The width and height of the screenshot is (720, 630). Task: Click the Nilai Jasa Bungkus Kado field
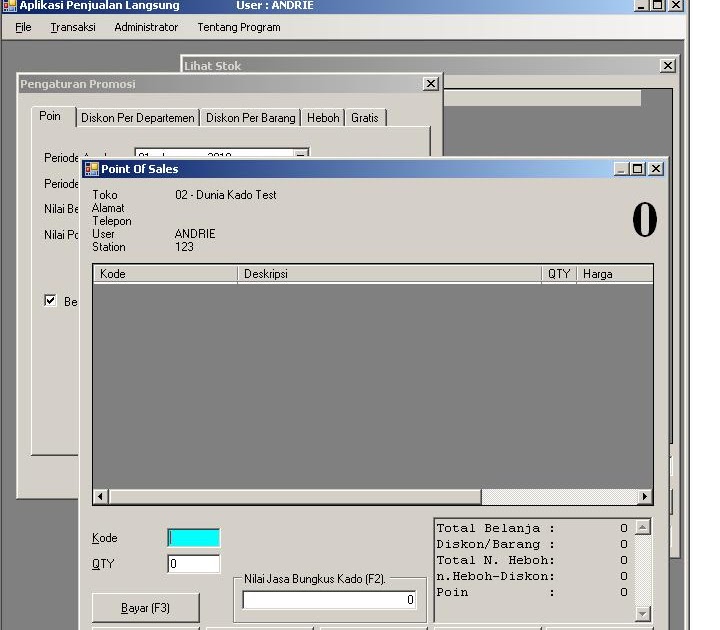coord(329,600)
